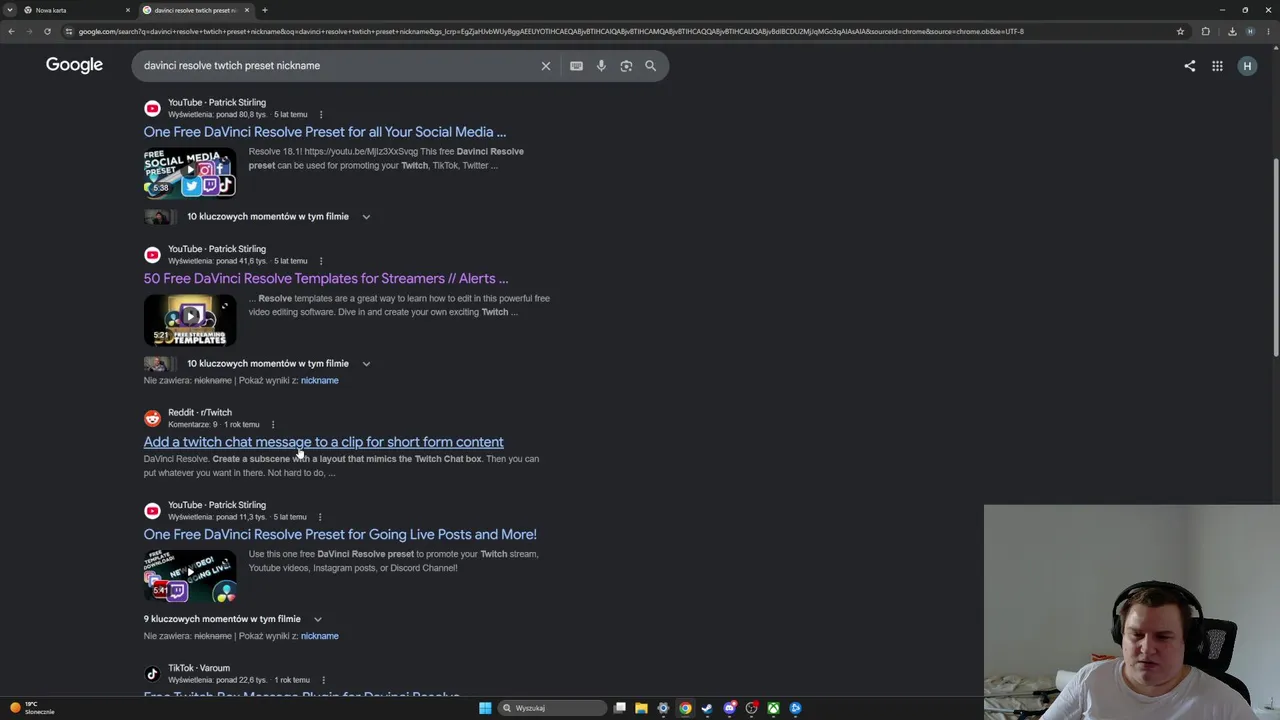Expand the 9 key moments dropdown
This screenshot has width=1280, height=720.
[318, 620]
